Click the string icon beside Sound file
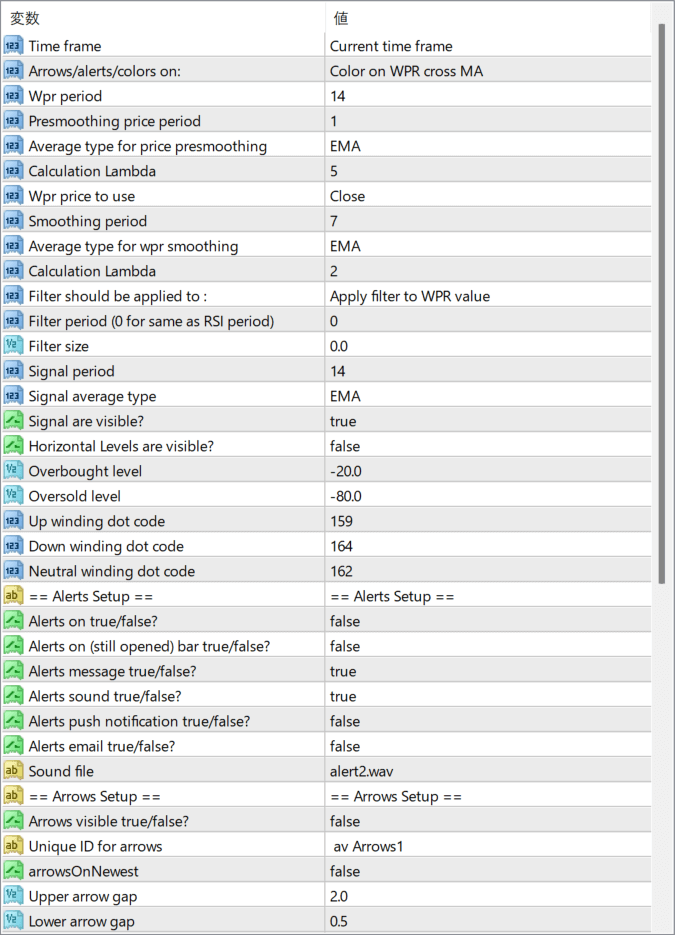Image resolution: width=675 pixels, height=935 pixels. pos(13,771)
